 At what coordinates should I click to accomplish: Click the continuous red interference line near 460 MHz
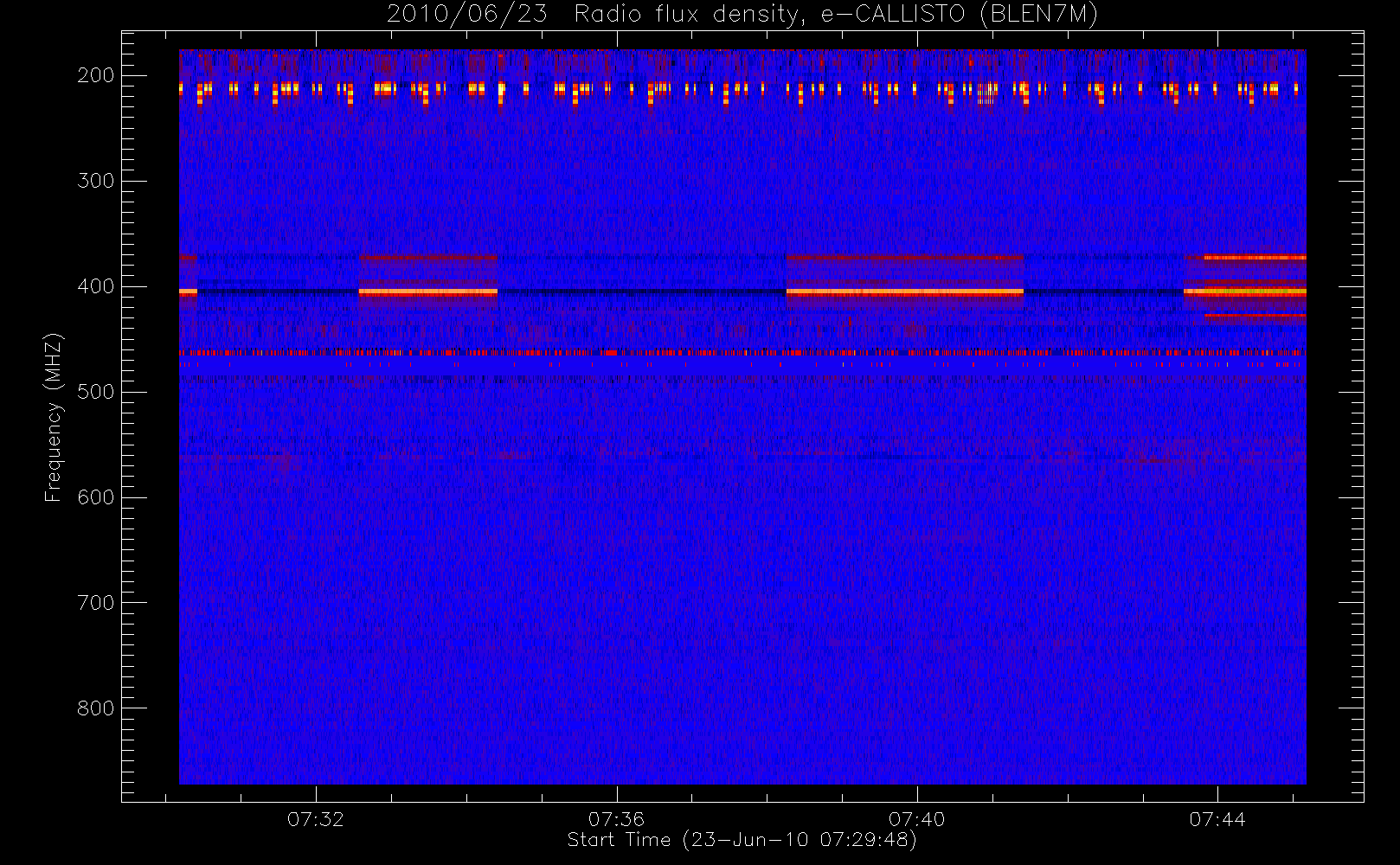click(742, 353)
